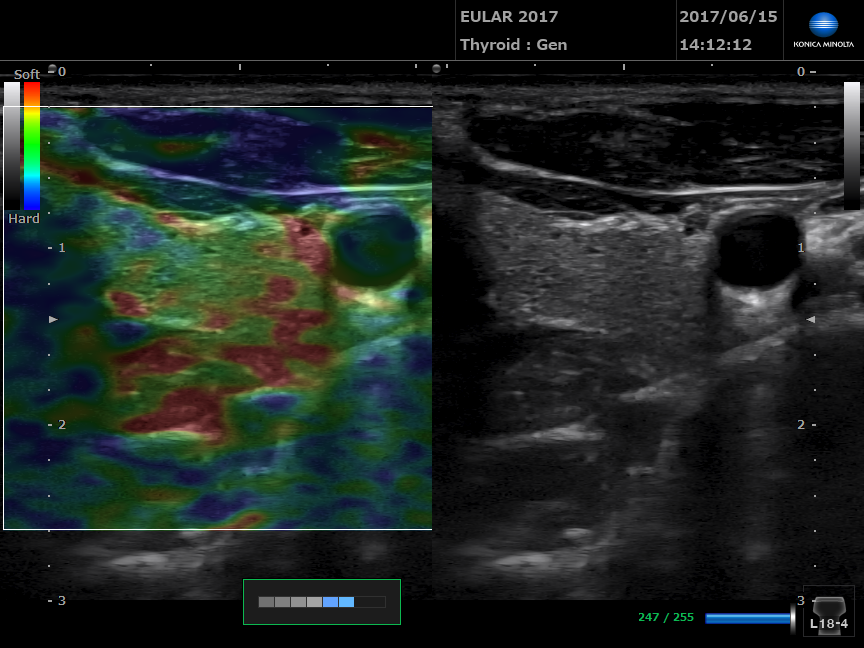Image resolution: width=864 pixels, height=648 pixels.
Task: Click the depth marker 2 on left scale
Action: tap(60, 424)
